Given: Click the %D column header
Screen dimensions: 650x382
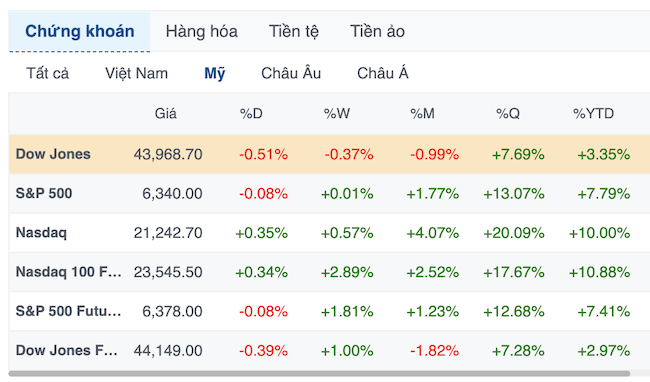Looking at the screenshot, I should coord(251,114).
